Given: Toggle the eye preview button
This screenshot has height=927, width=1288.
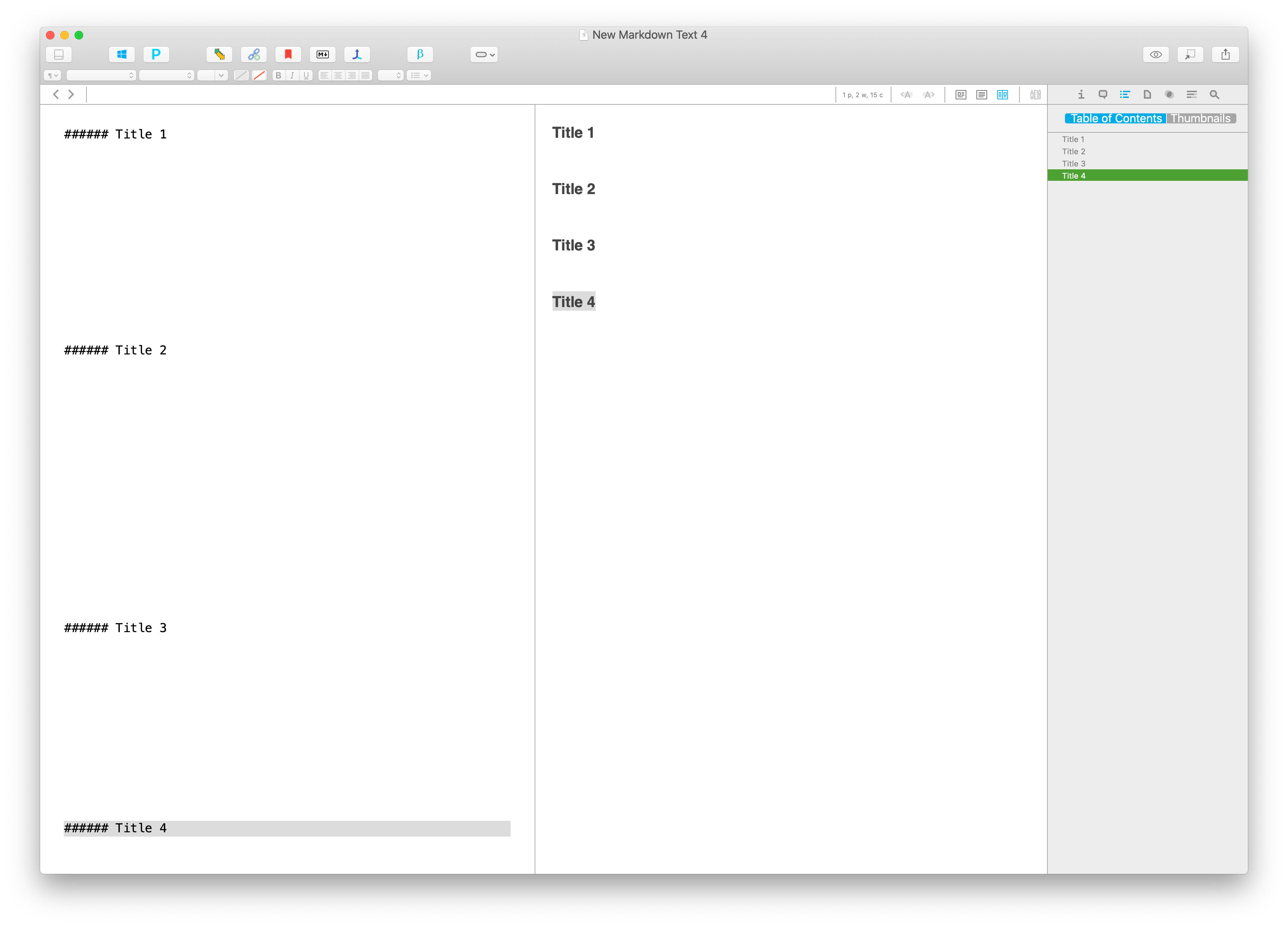Looking at the screenshot, I should point(1156,55).
